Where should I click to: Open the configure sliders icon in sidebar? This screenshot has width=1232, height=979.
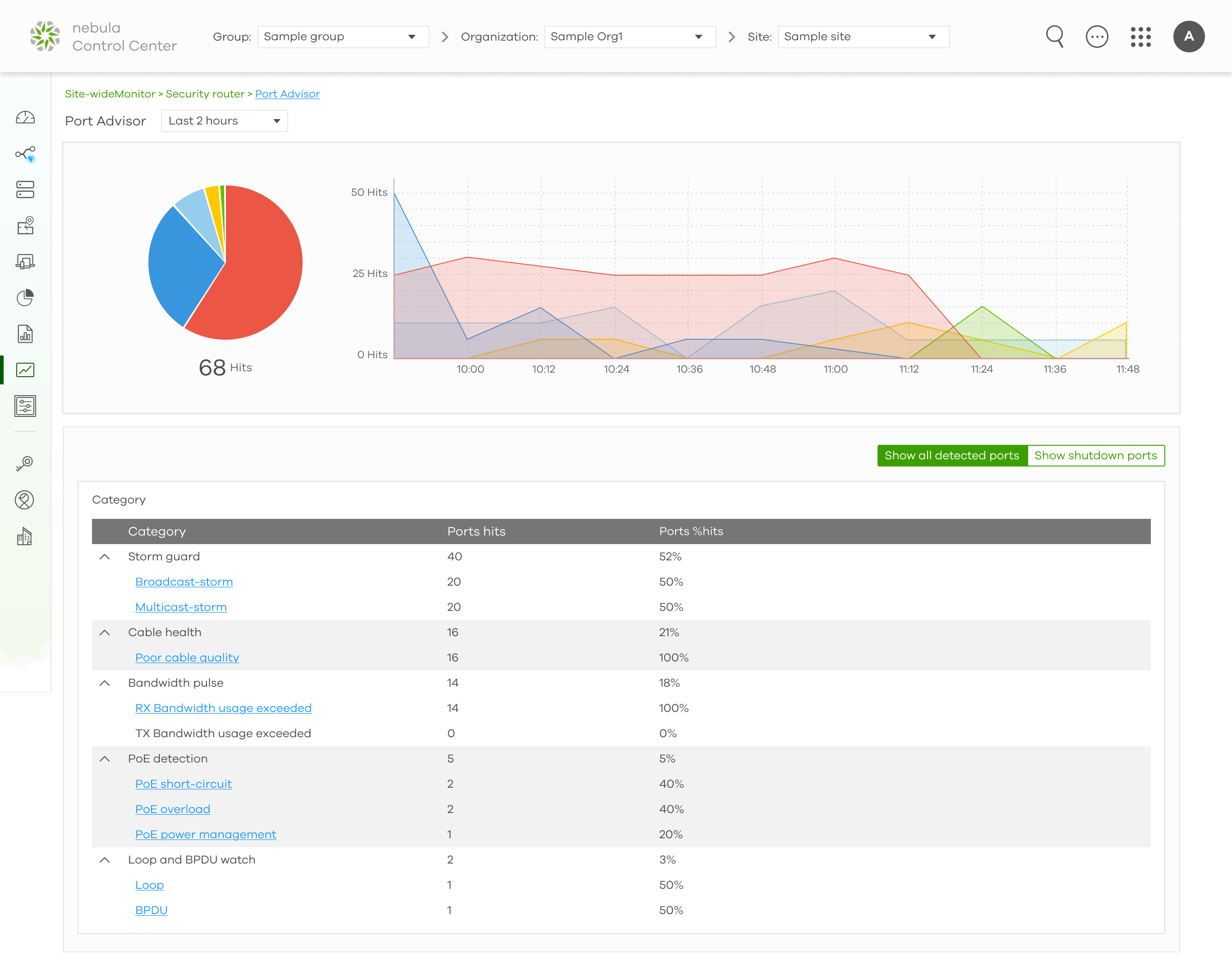(x=25, y=406)
